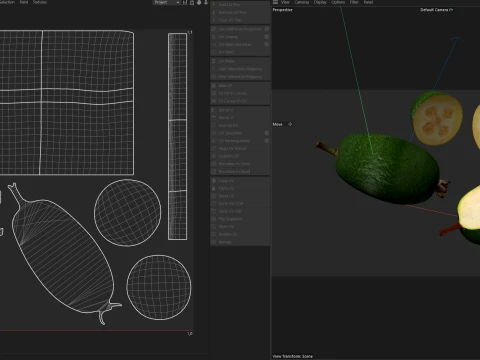
Task: Choose Mirror U
Action: pos(240,110)
